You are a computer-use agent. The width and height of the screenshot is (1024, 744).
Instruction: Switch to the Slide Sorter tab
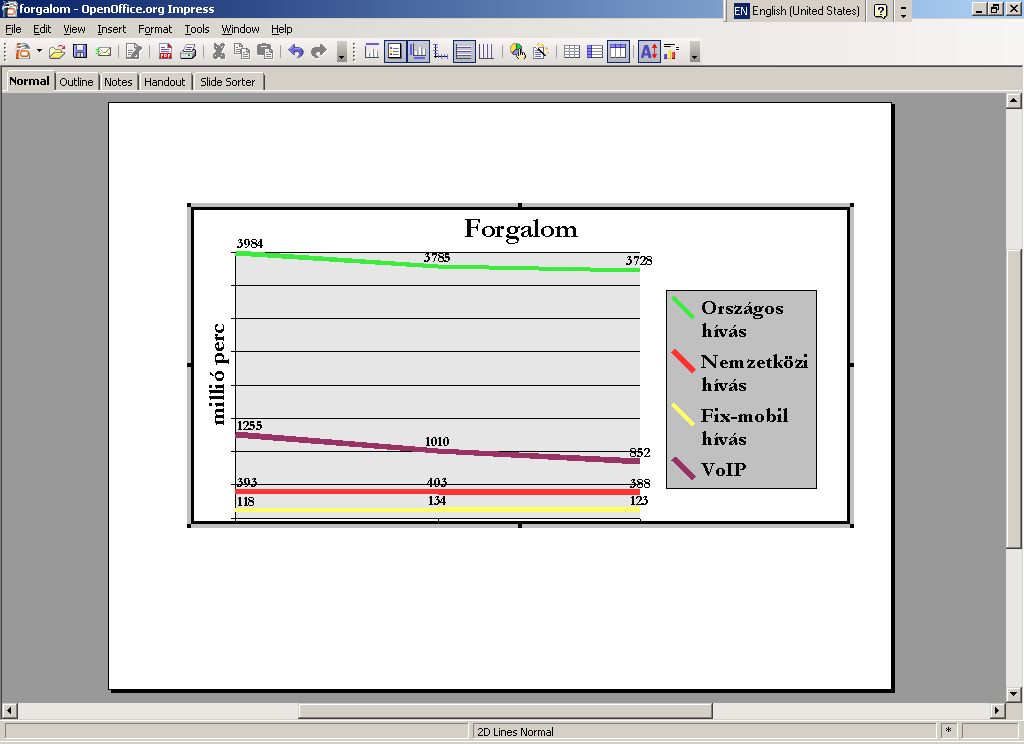coord(227,82)
